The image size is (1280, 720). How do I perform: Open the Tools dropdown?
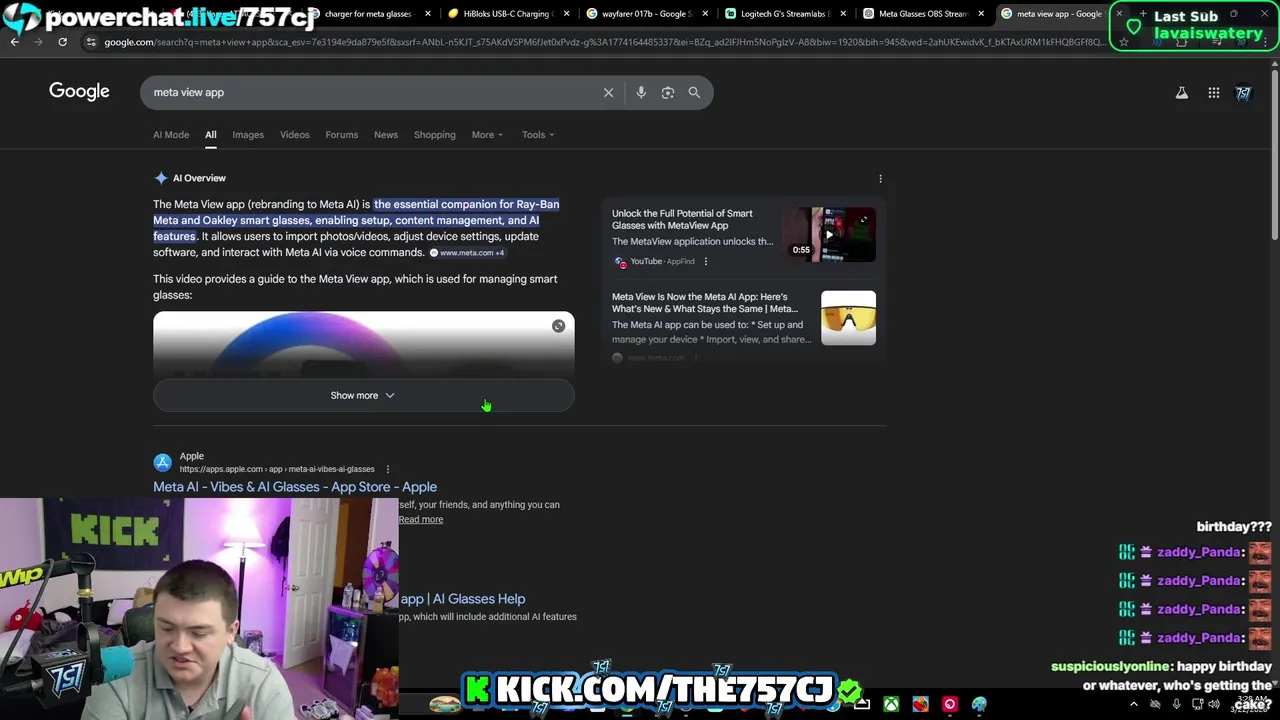538,135
